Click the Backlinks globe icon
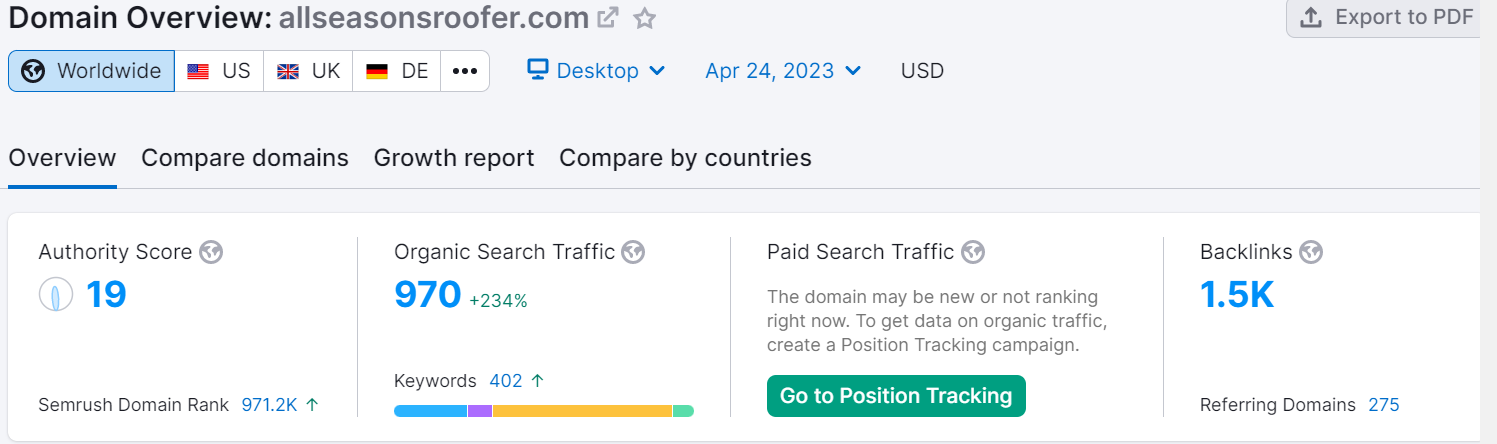Screen dimensions: 1497x444 pyautogui.click(x=1311, y=252)
